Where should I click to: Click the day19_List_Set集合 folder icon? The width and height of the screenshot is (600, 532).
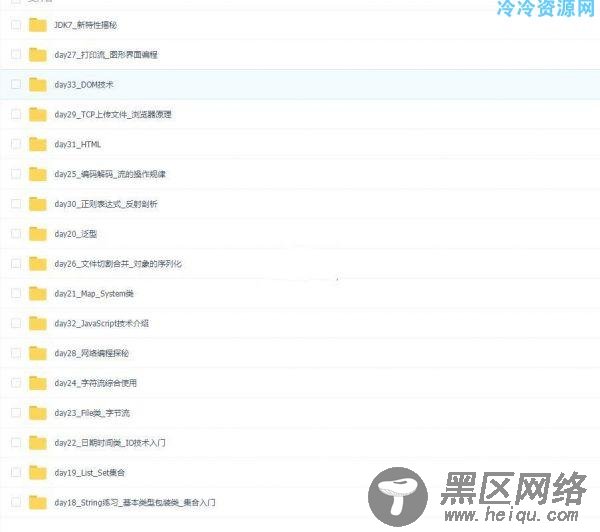(x=38, y=473)
